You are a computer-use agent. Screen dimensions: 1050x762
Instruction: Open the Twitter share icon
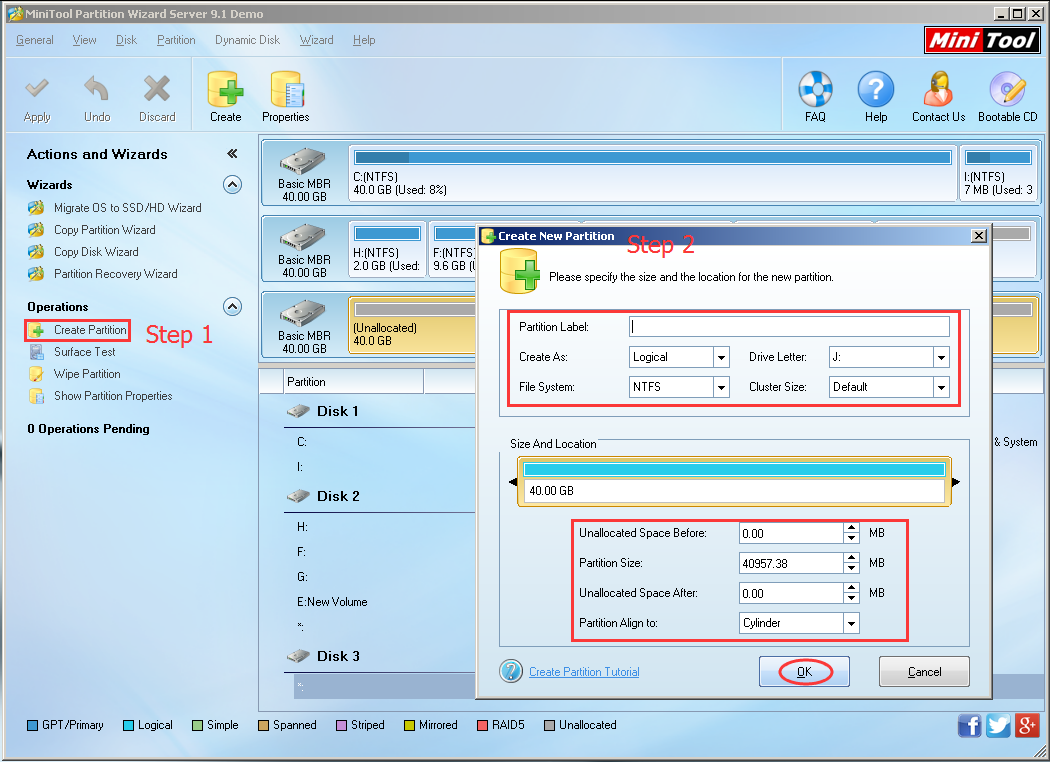pos(998,725)
